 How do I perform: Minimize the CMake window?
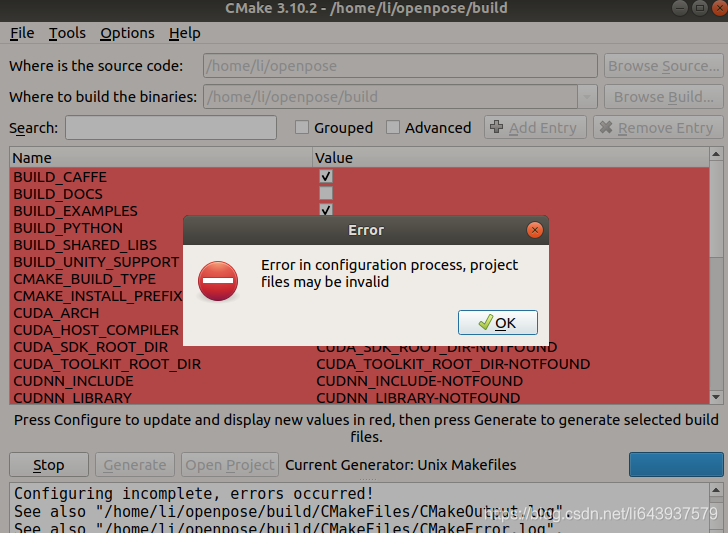680,8
